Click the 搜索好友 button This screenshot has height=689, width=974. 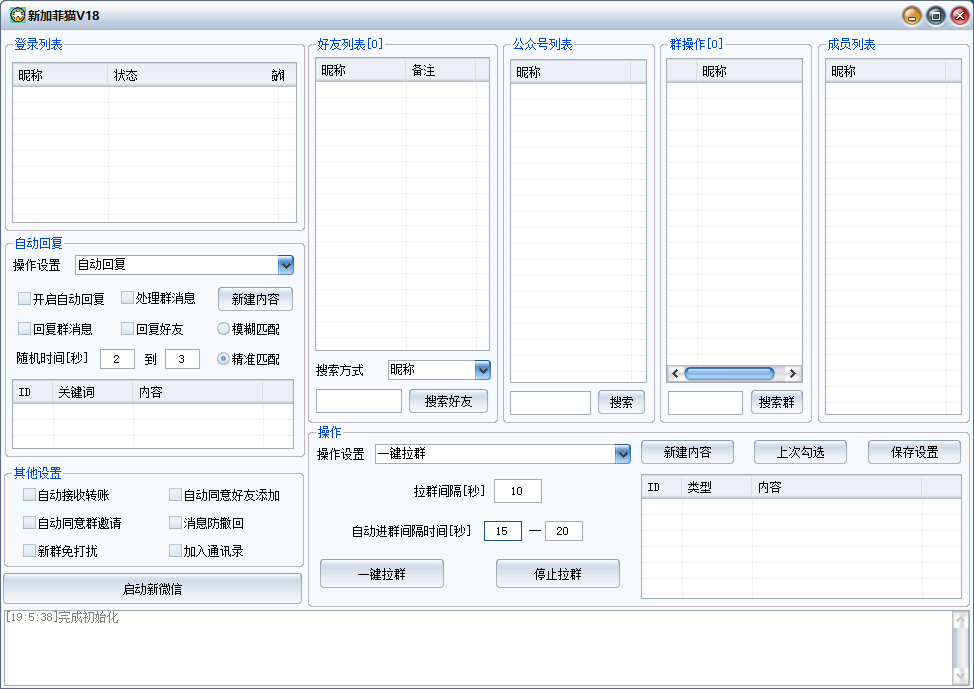[x=447, y=401]
